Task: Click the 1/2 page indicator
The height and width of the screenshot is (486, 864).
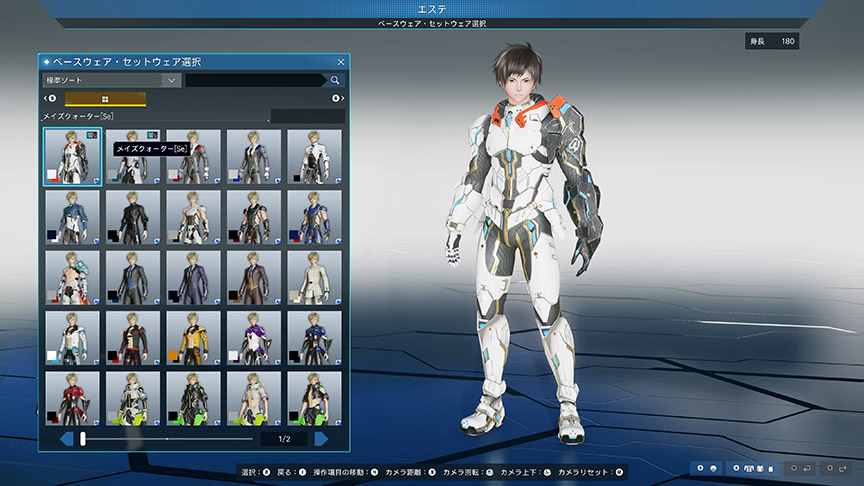Action: point(284,439)
